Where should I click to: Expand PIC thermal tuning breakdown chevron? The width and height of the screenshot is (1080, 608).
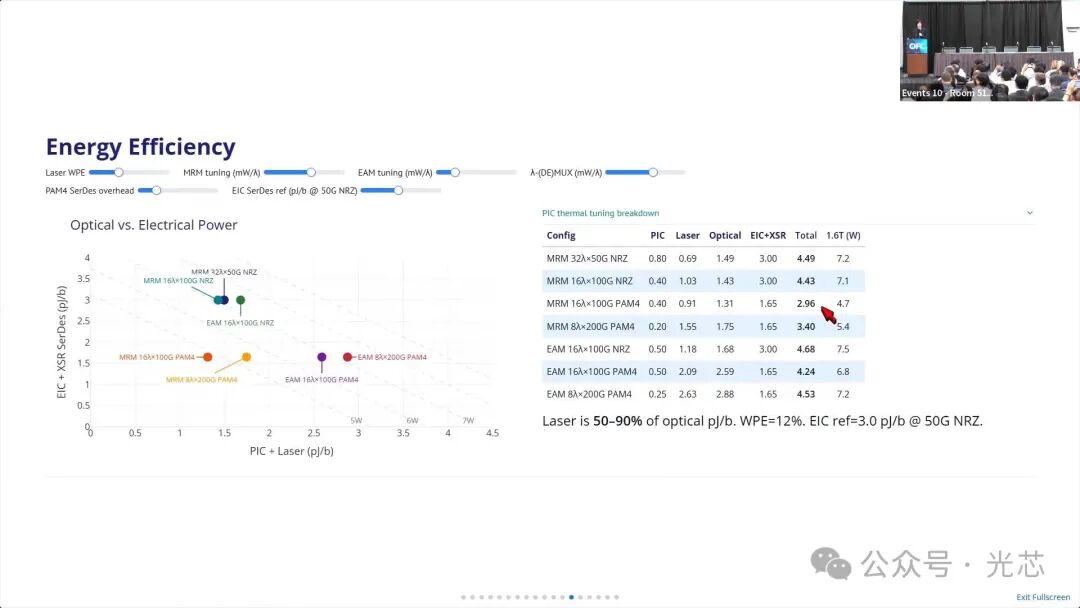[x=1030, y=213]
